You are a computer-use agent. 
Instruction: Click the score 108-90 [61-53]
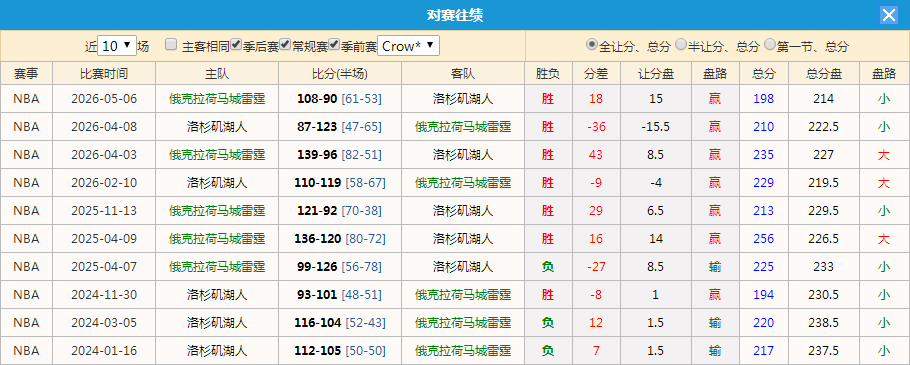point(340,99)
